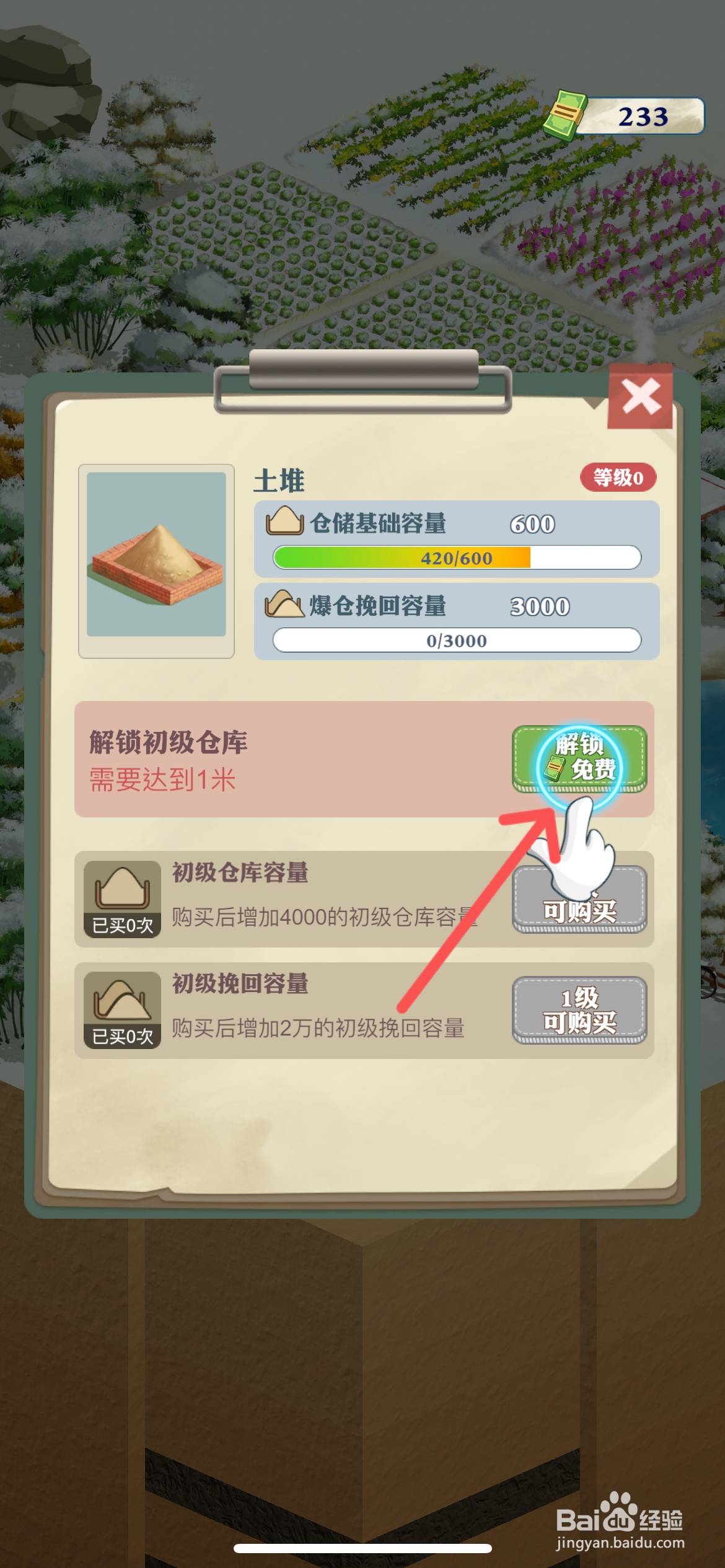Tap the clipboard metal clip at top
Image resolution: width=725 pixels, height=1568 pixels.
(363, 380)
